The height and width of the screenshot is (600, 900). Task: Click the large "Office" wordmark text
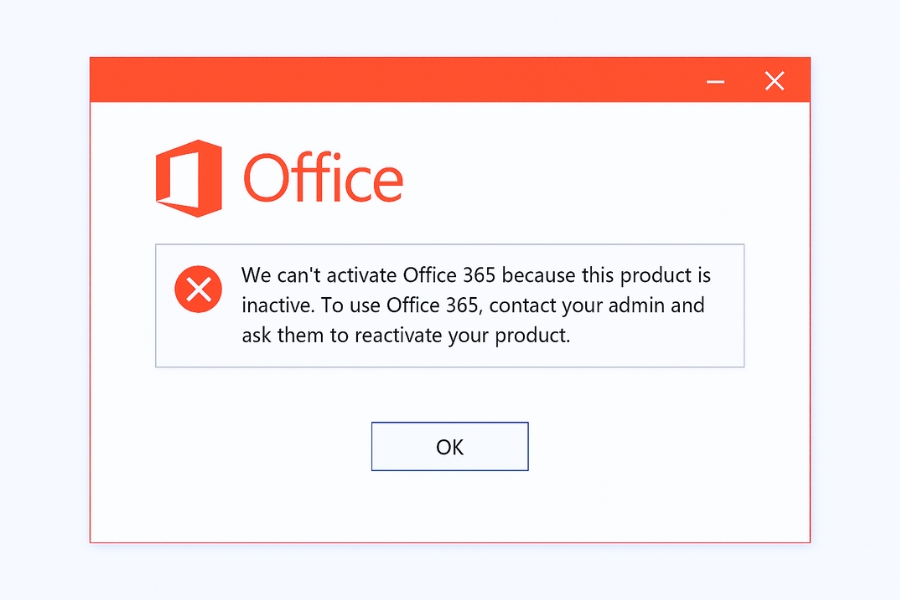point(323,180)
